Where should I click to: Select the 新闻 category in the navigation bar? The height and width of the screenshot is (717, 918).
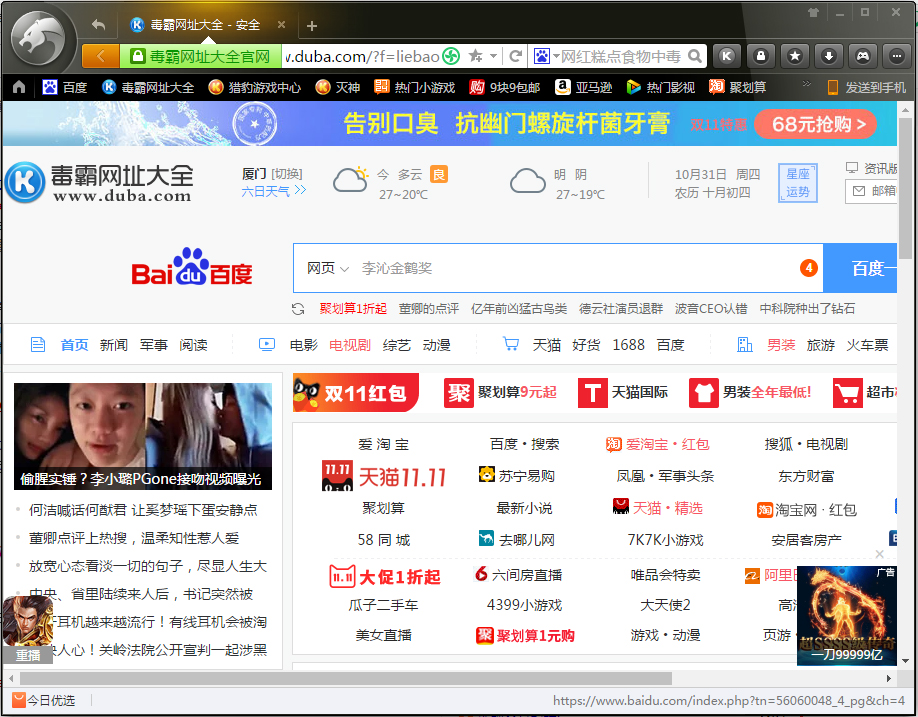click(115, 344)
